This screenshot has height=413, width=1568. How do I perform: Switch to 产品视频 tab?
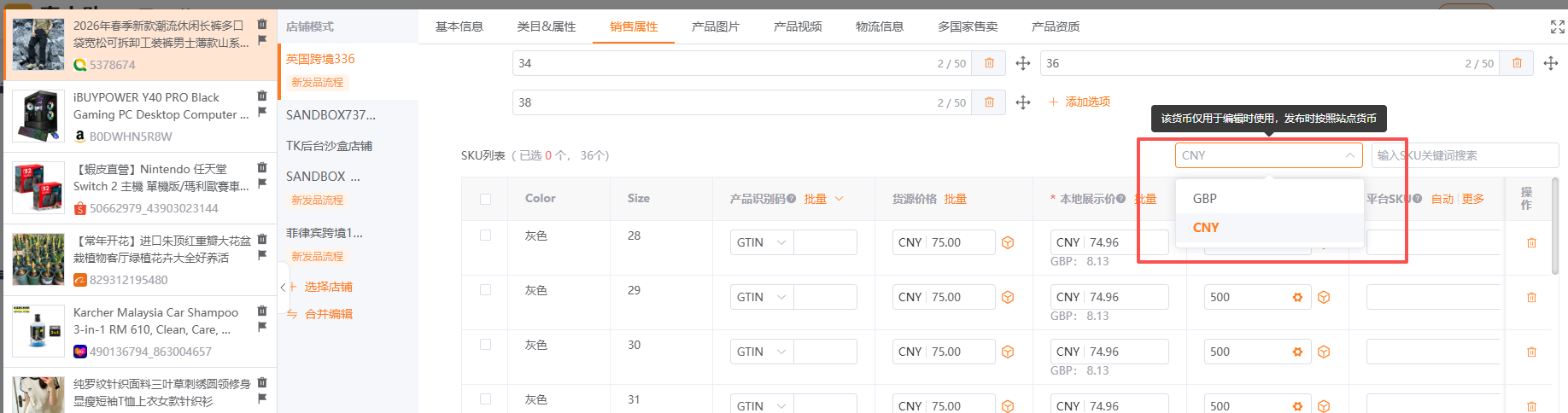tap(798, 26)
